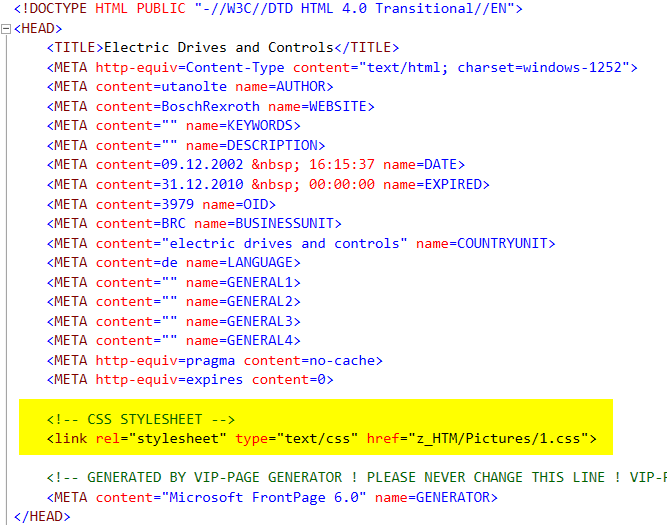The image size is (667, 525).
Task: Click the highlighted CSS STYLESHEET comment
Action: click(139, 419)
